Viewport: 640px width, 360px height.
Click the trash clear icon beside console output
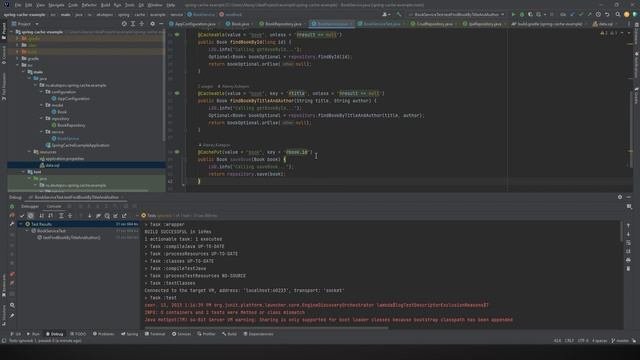(x=628, y=269)
